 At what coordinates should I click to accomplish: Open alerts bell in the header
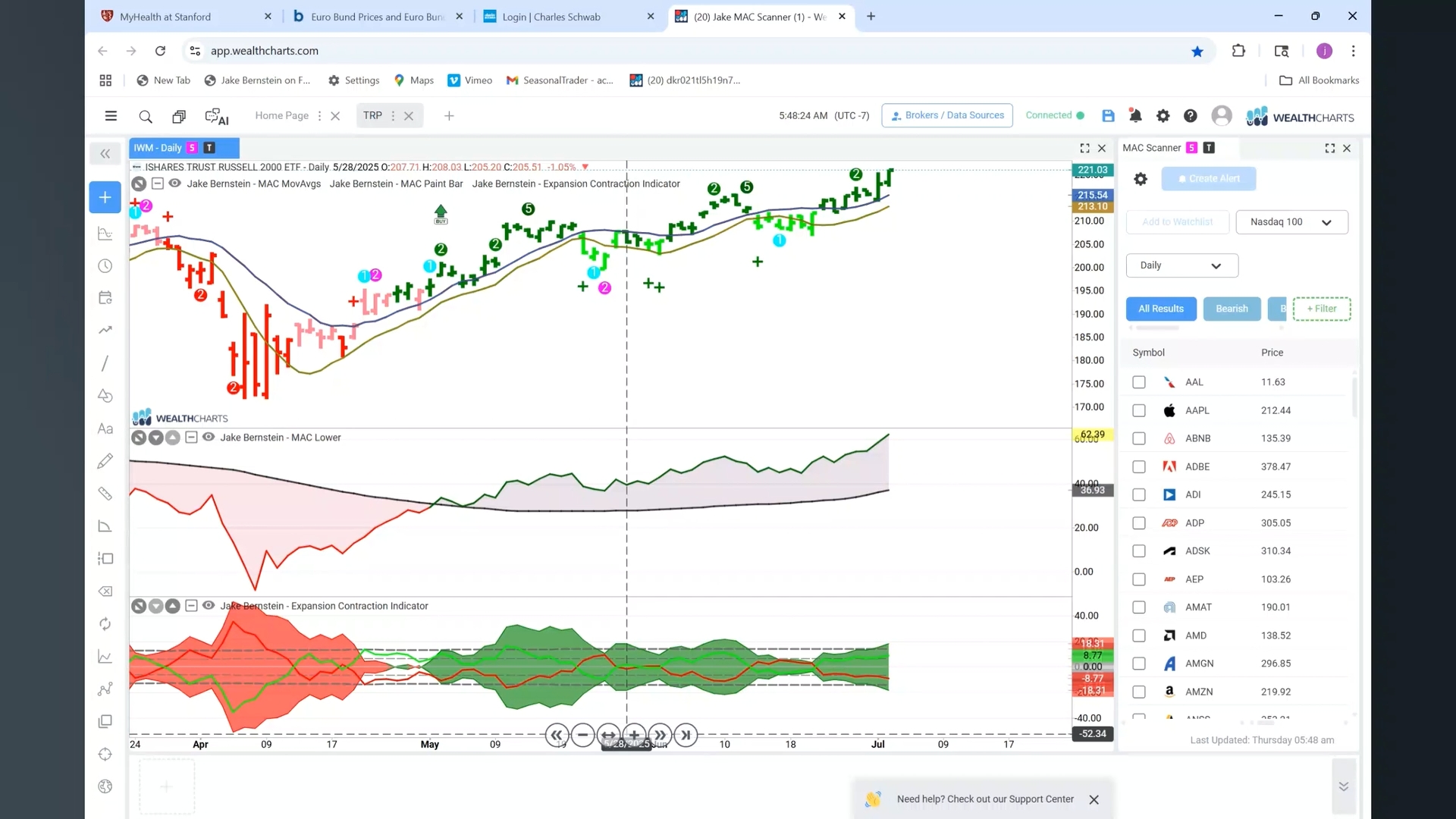pos(1135,116)
